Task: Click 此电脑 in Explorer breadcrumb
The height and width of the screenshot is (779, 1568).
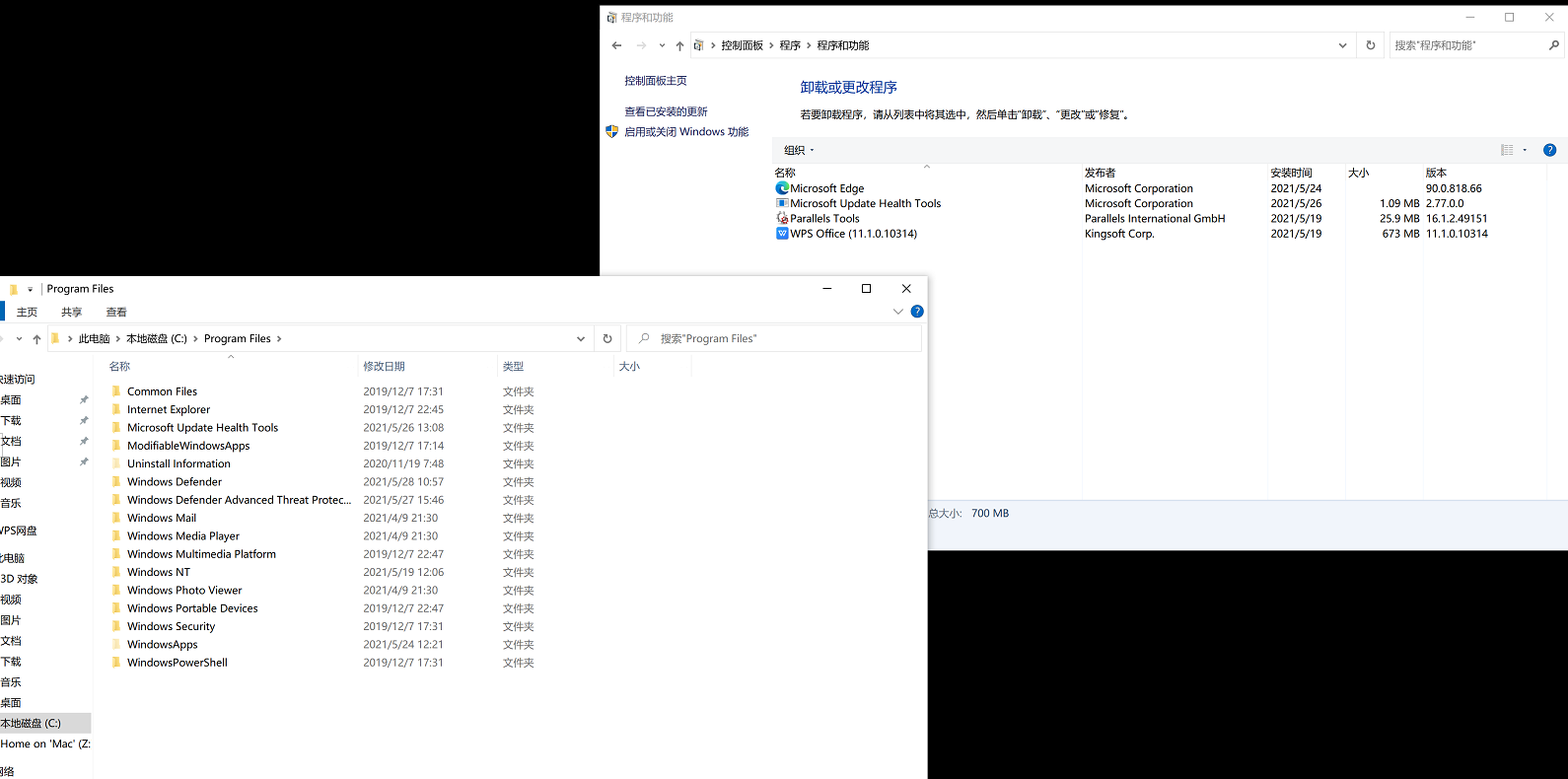Action: (94, 338)
